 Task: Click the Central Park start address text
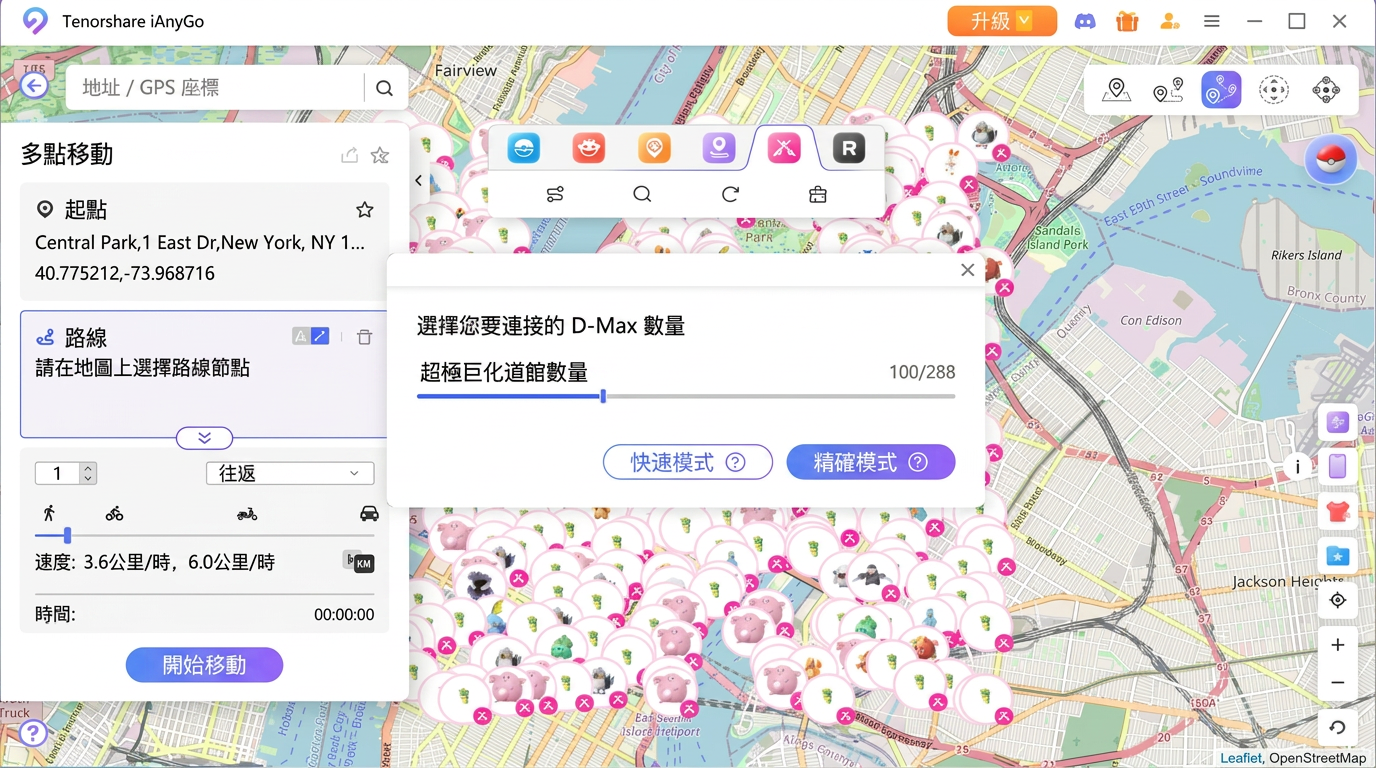[x=200, y=242]
